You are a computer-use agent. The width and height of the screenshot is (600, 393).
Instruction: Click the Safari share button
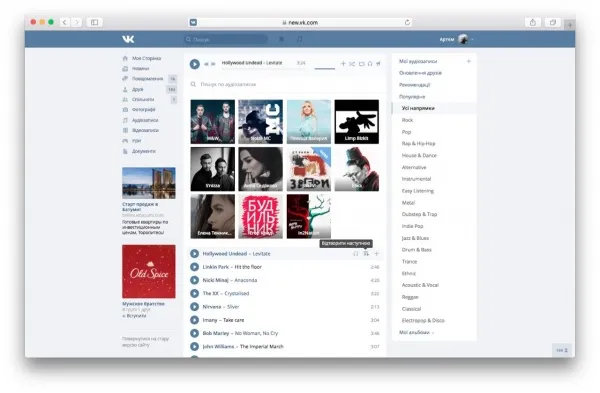[533, 22]
